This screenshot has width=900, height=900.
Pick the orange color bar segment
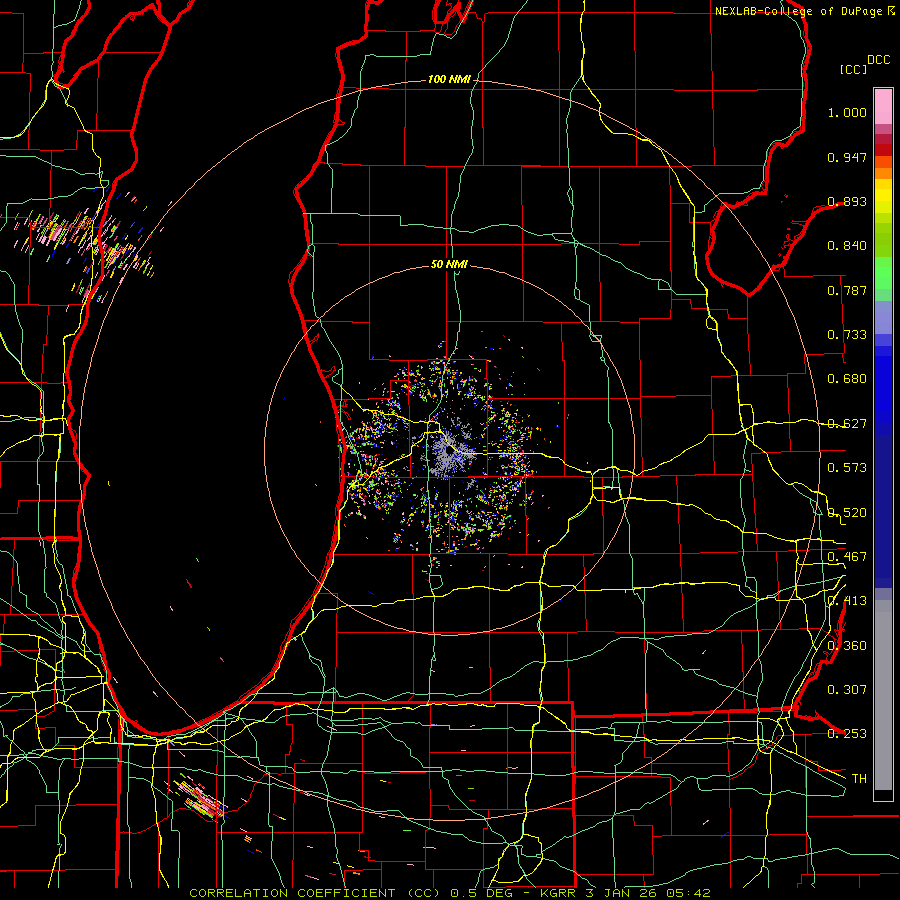(883, 173)
